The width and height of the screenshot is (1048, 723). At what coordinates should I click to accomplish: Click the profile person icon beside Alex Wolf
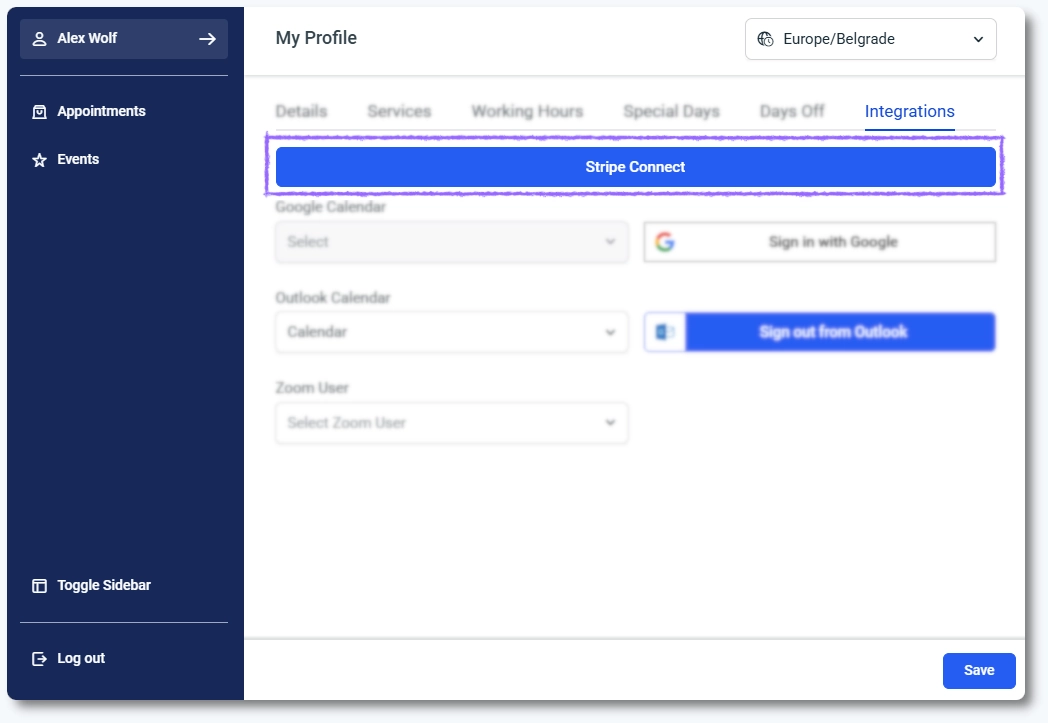(40, 38)
